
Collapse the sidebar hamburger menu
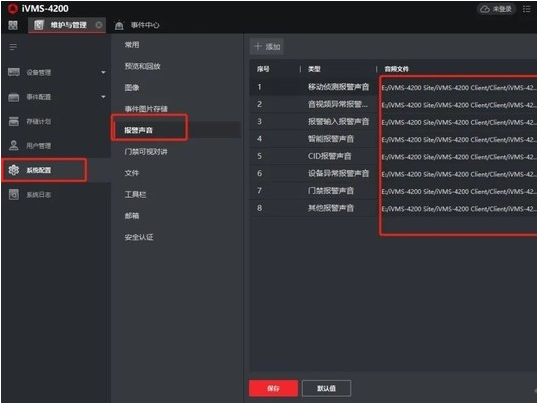point(13,47)
